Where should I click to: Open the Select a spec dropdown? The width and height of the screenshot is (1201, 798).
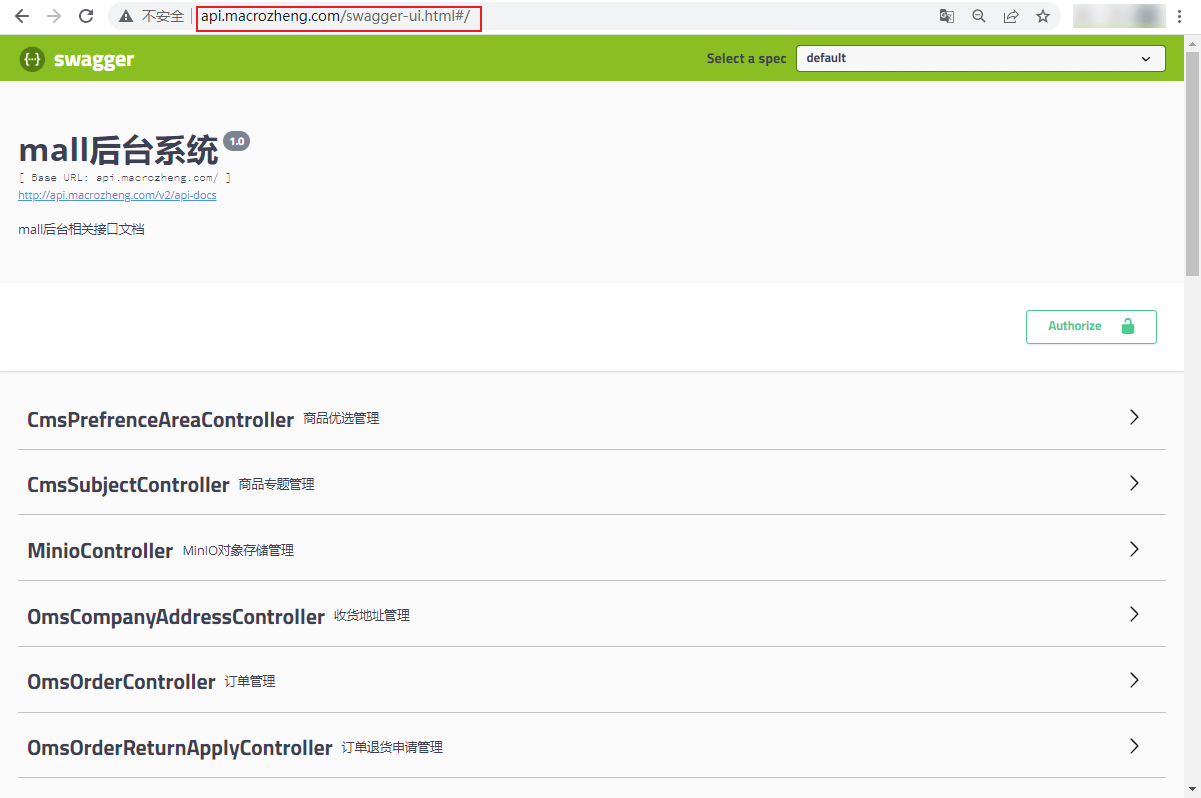click(981, 58)
